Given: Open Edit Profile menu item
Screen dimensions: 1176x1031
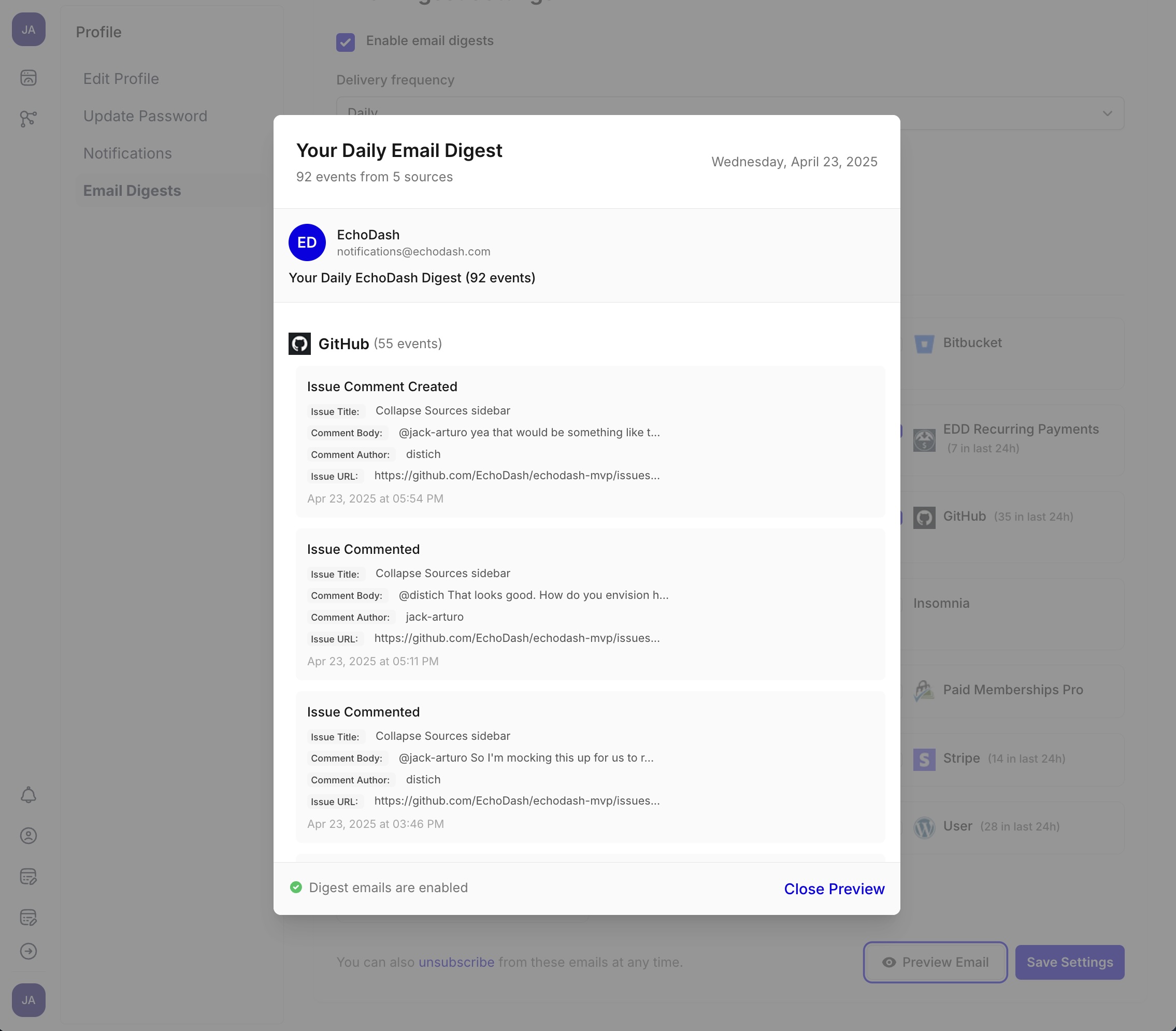Looking at the screenshot, I should coord(121,79).
